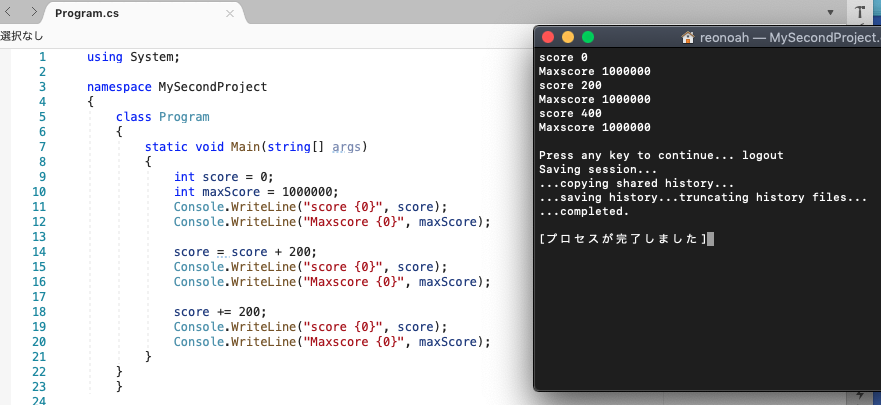This screenshot has width=881, height=405.
Task: Click "Maxscore {0}" string on line 12
Action: [x=353, y=222]
